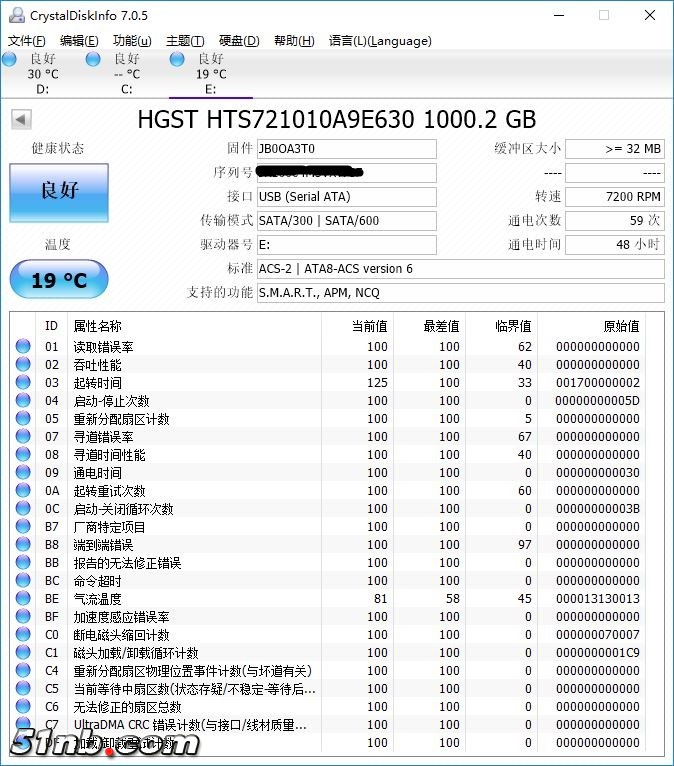Click the drive letter field E:

pos(347,245)
